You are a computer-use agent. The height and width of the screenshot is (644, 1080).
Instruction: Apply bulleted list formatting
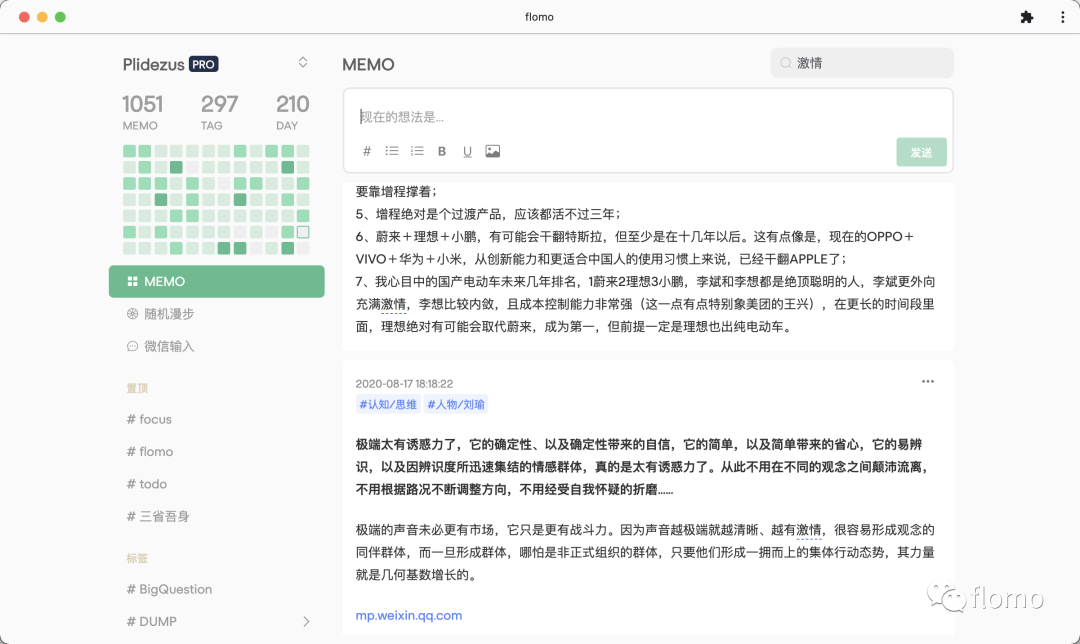pos(392,151)
